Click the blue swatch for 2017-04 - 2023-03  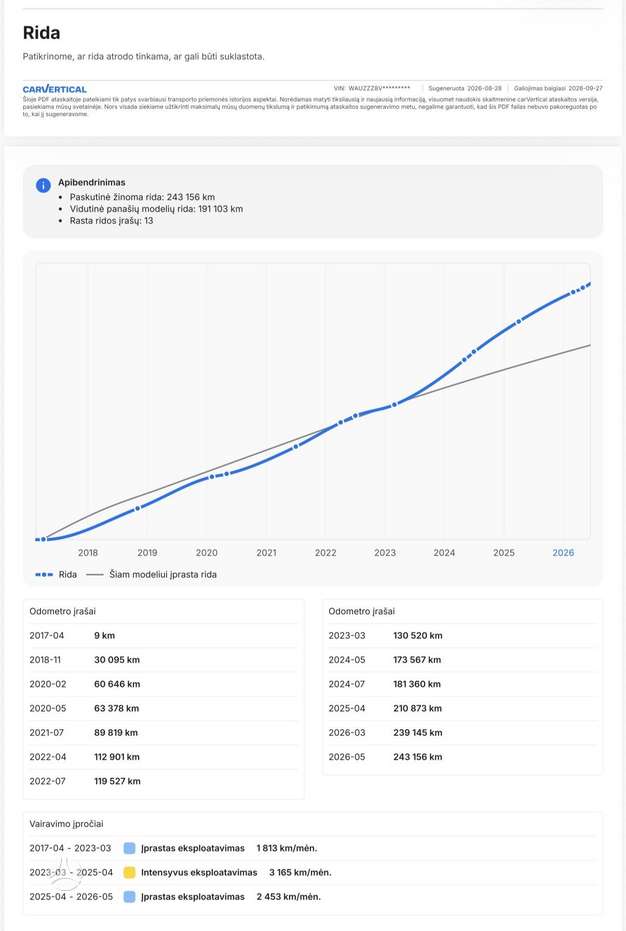click(x=129, y=848)
